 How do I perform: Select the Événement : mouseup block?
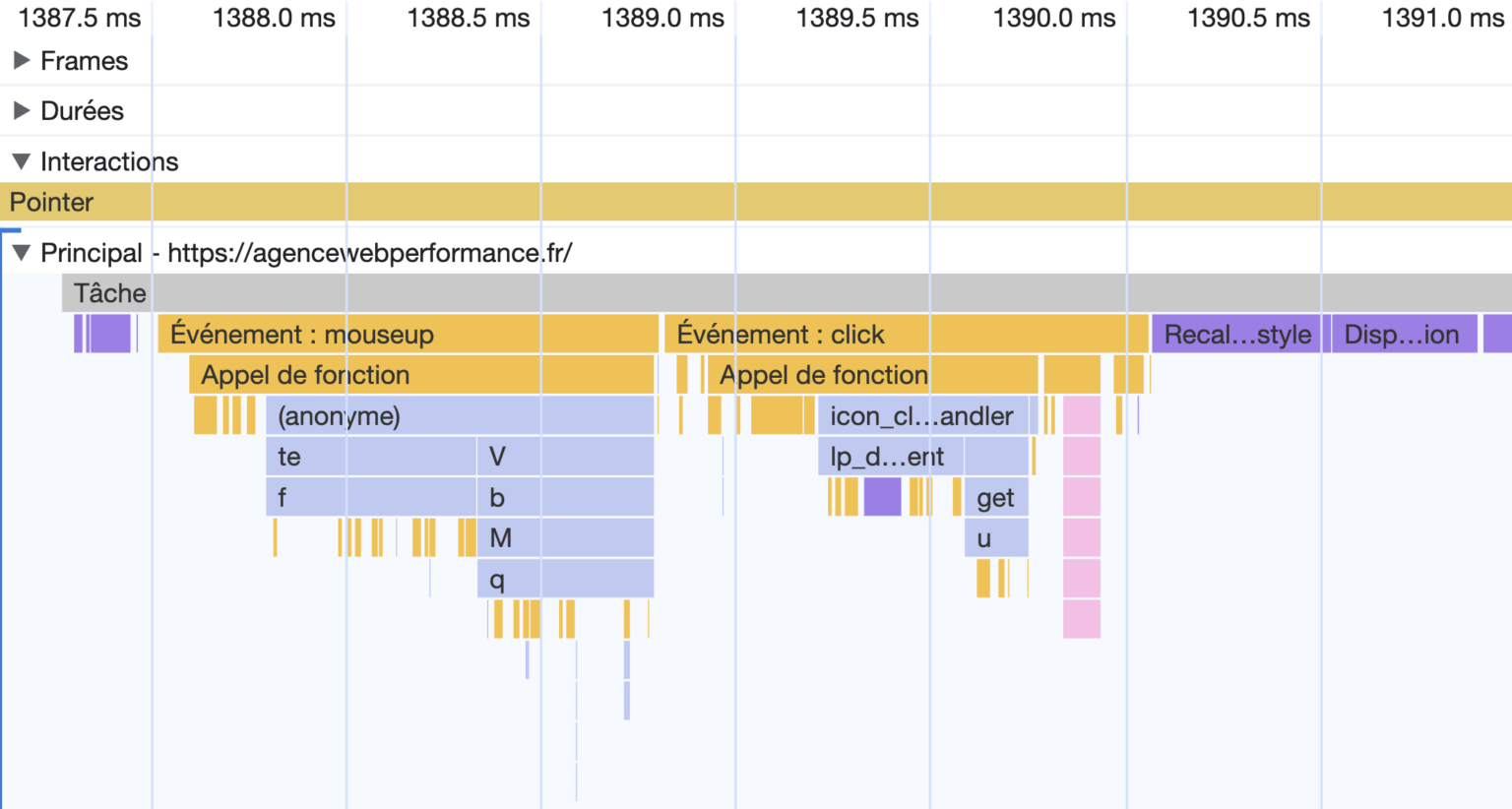pyautogui.click(x=408, y=335)
